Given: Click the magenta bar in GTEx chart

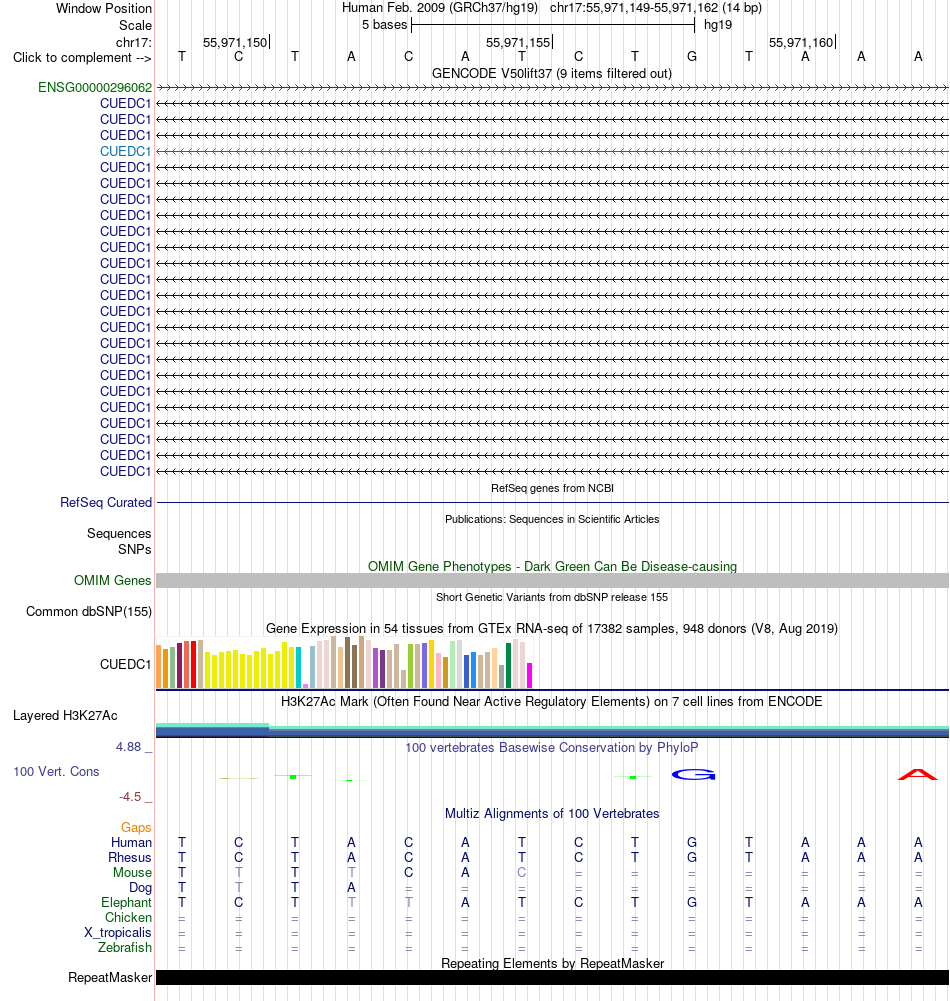Looking at the screenshot, I should pos(529,675).
